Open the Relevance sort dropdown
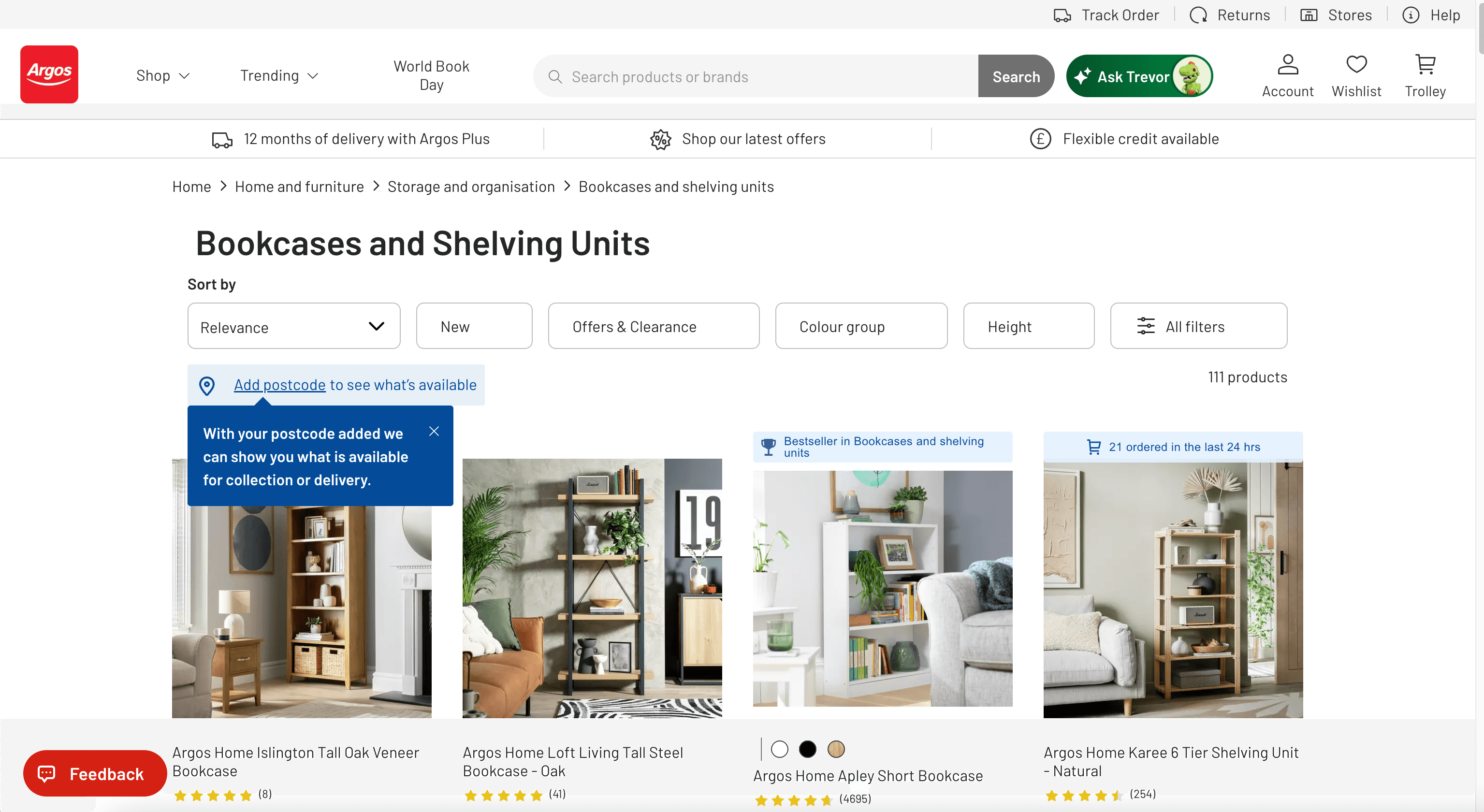Viewport: 1484px width, 812px height. click(x=294, y=327)
